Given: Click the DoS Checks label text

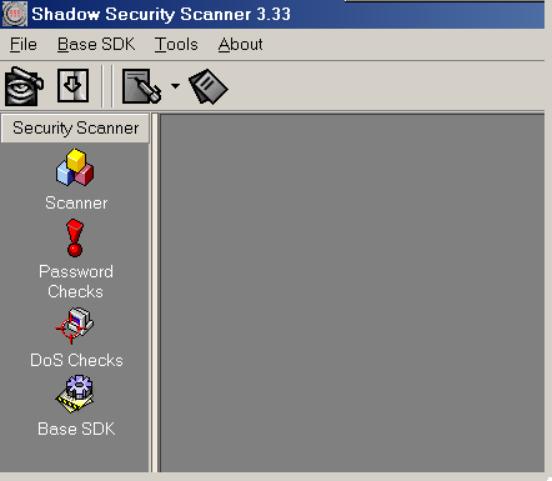Looking at the screenshot, I should 76,360.
